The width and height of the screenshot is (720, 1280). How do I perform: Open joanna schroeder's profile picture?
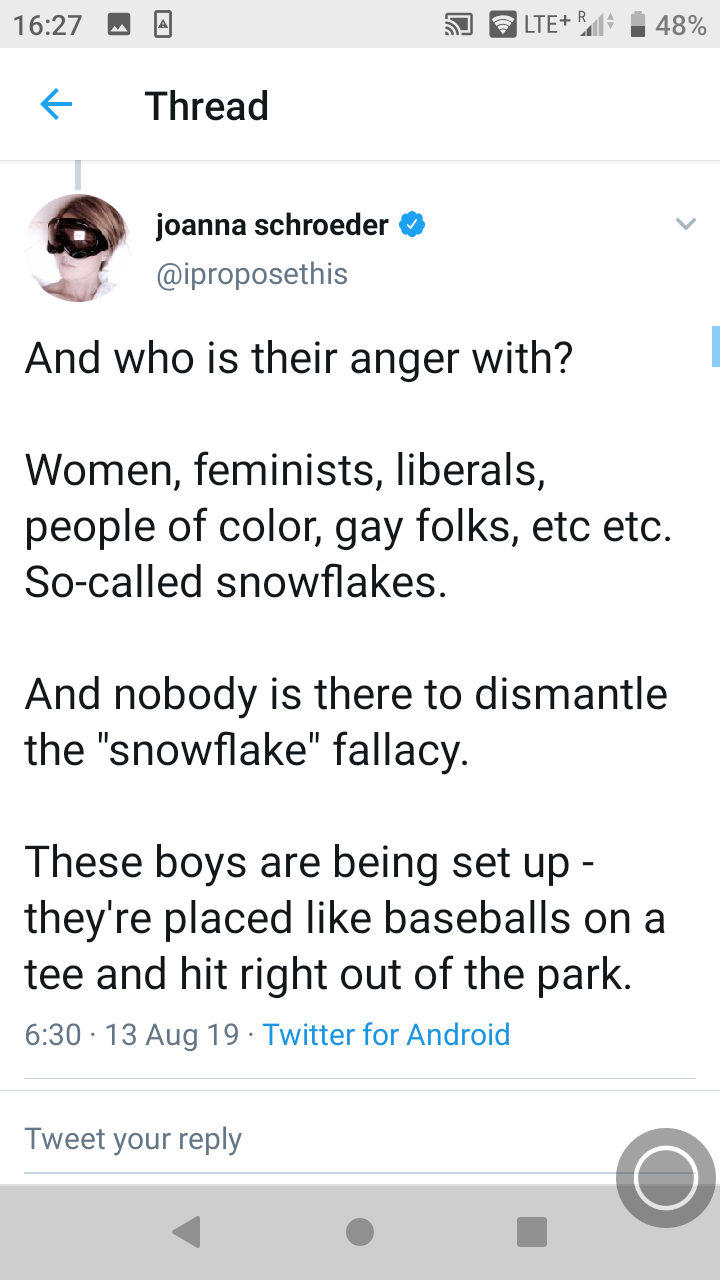[x=77, y=248]
